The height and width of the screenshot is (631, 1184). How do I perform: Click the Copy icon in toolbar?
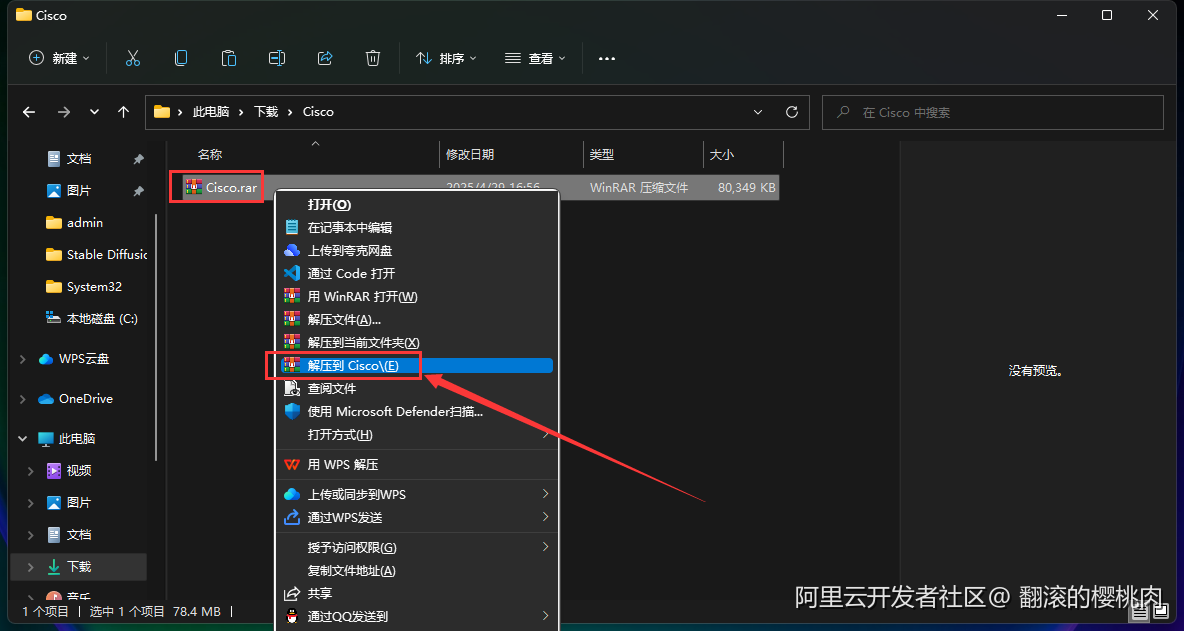point(180,58)
